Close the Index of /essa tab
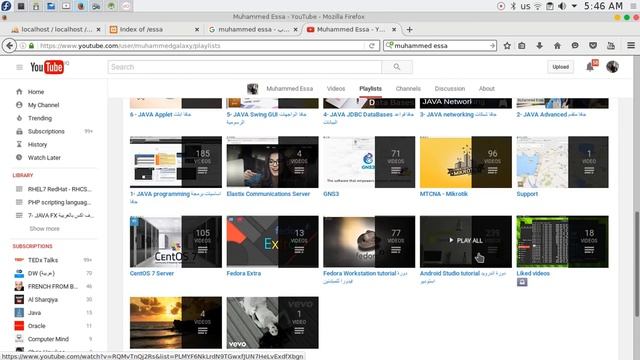 tap(197, 29)
